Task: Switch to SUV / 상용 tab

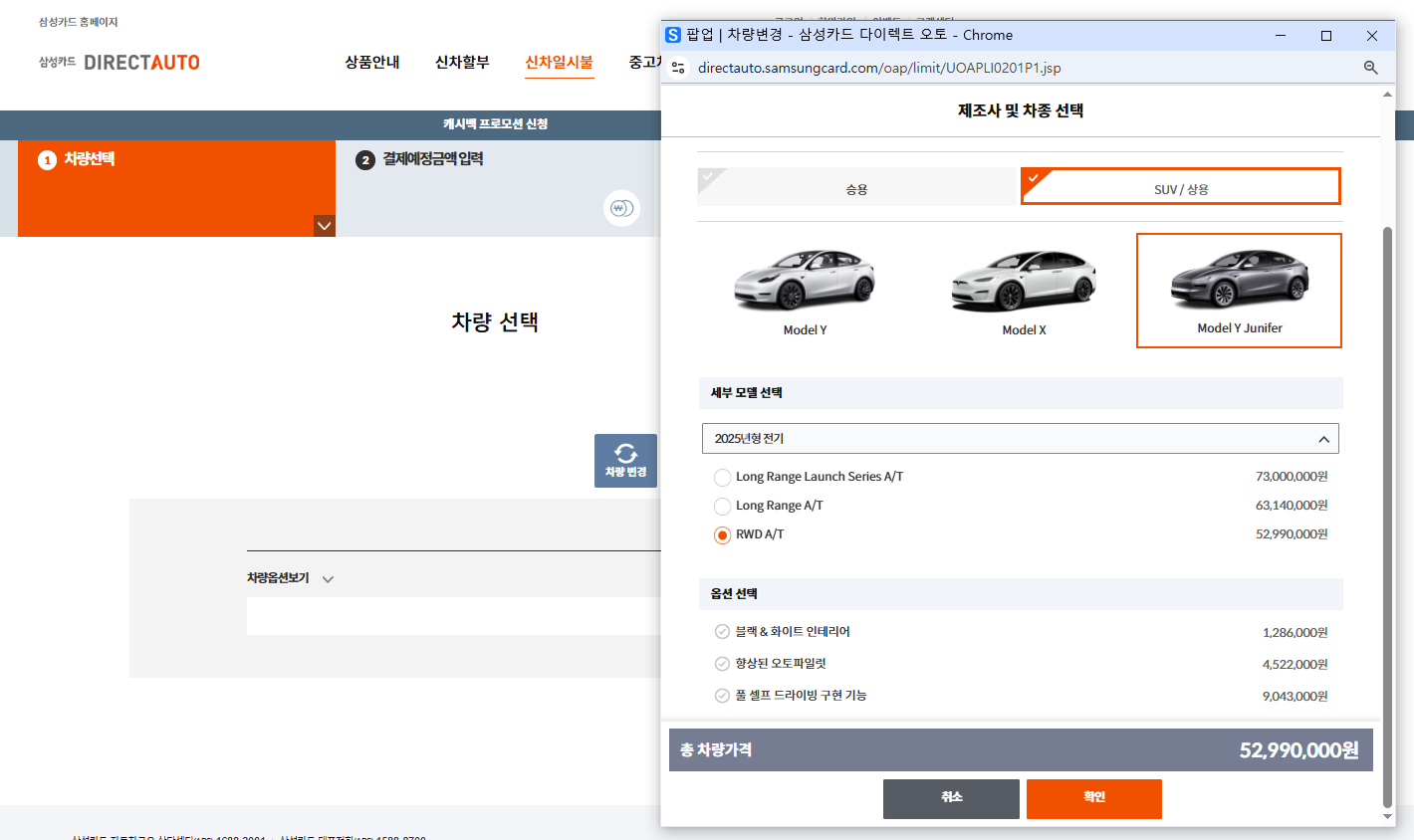Action: [x=1181, y=187]
